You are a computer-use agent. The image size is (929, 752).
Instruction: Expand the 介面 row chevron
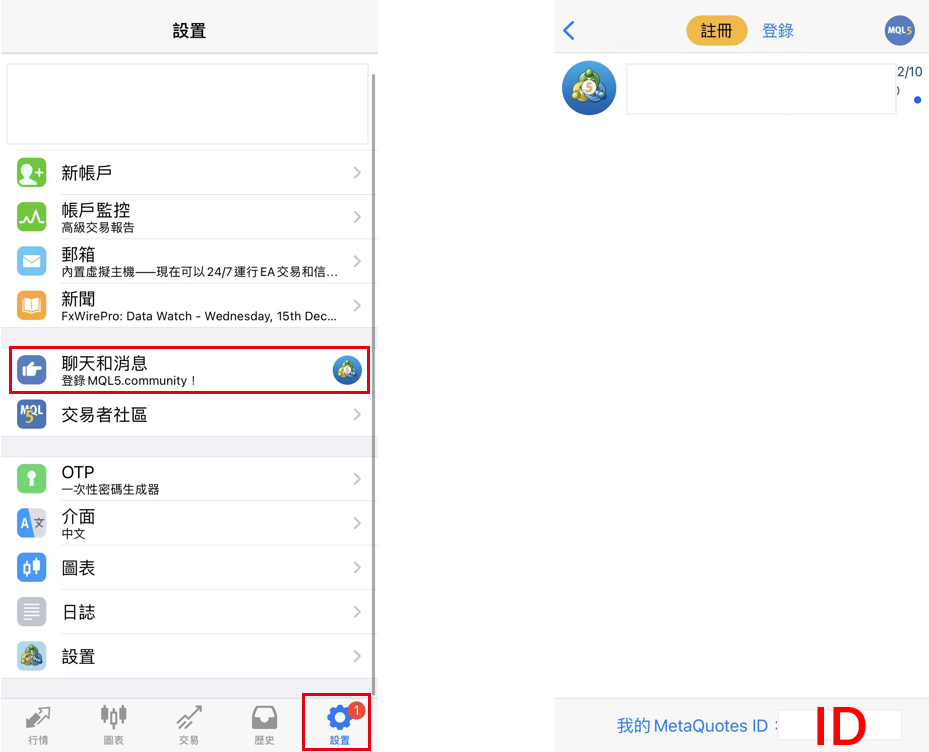point(357,523)
